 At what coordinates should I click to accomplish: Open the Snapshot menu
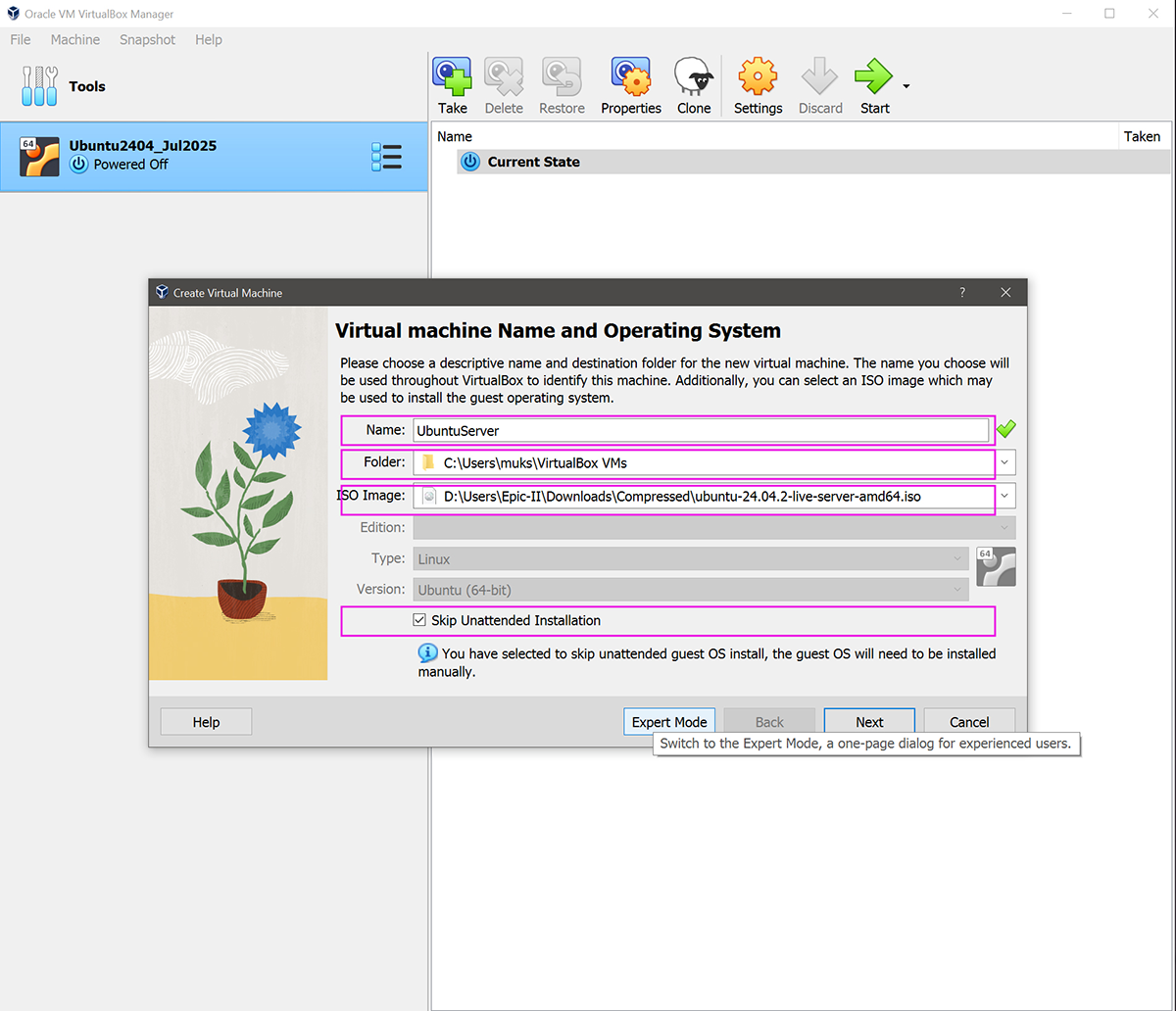click(147, 39)
